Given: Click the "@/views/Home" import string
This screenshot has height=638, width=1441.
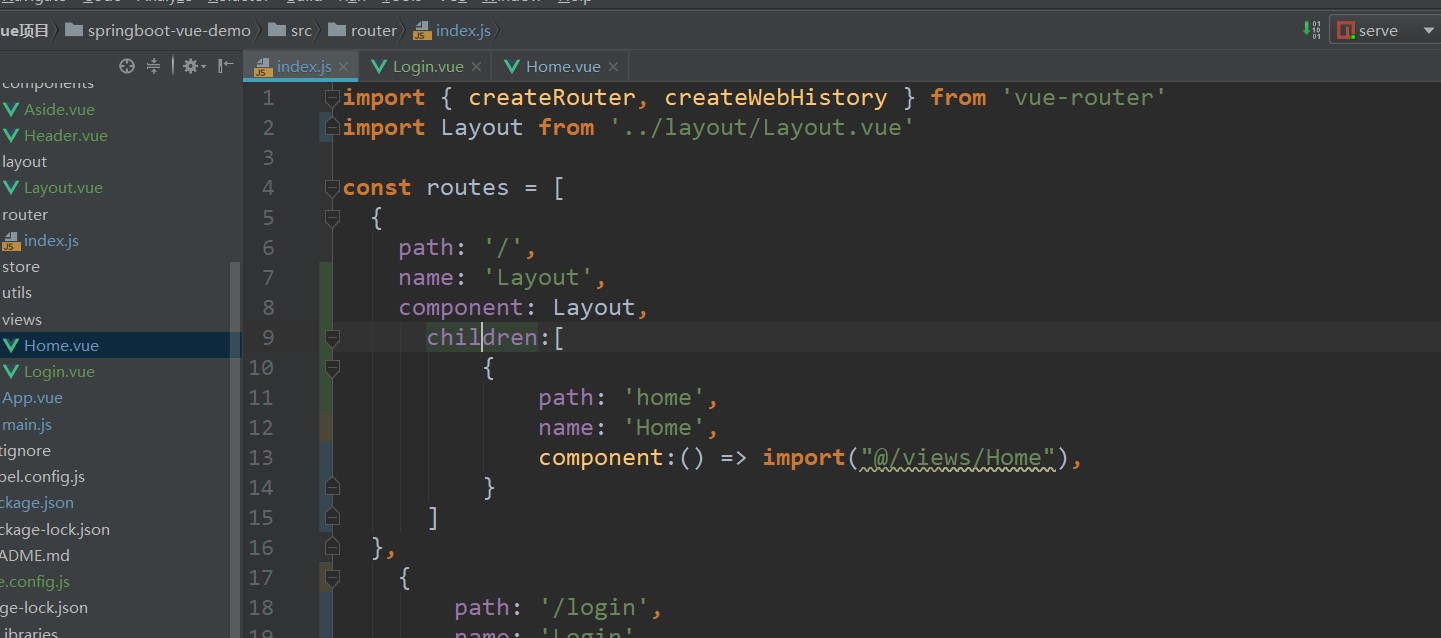Looking at the screenshot, I should (x=958, y=458).
